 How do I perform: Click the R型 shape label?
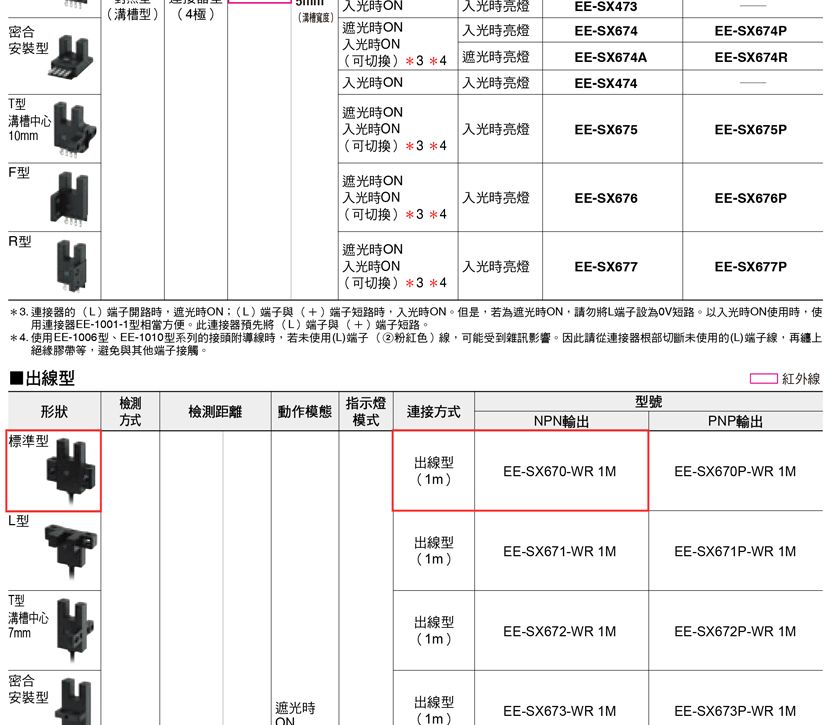point(20,241)
